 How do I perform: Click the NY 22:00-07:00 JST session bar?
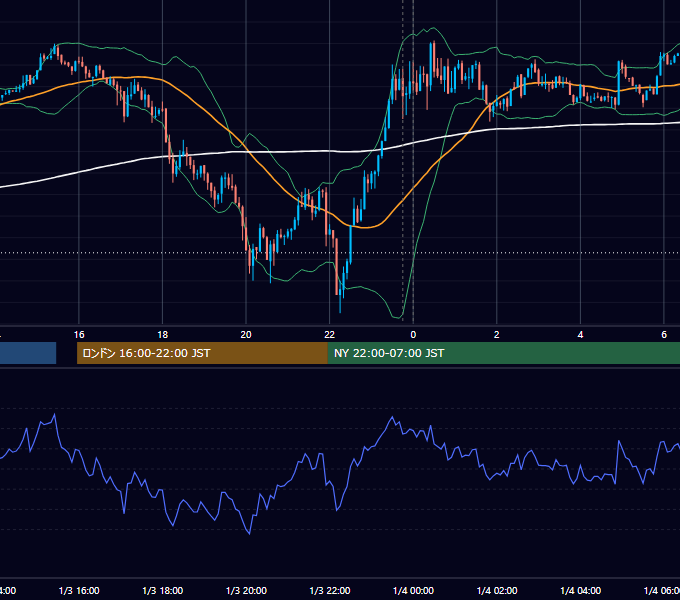[503, 353]
